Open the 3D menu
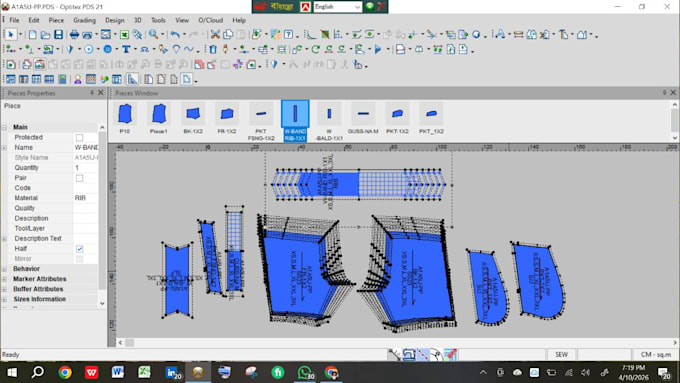The image size is (680, 383). pyautogui.click(x=137, y=20)
